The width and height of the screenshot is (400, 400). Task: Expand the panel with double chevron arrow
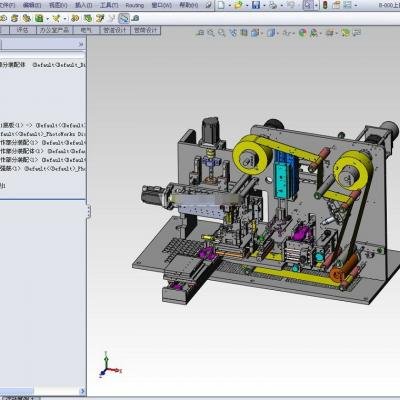(81, 44)
